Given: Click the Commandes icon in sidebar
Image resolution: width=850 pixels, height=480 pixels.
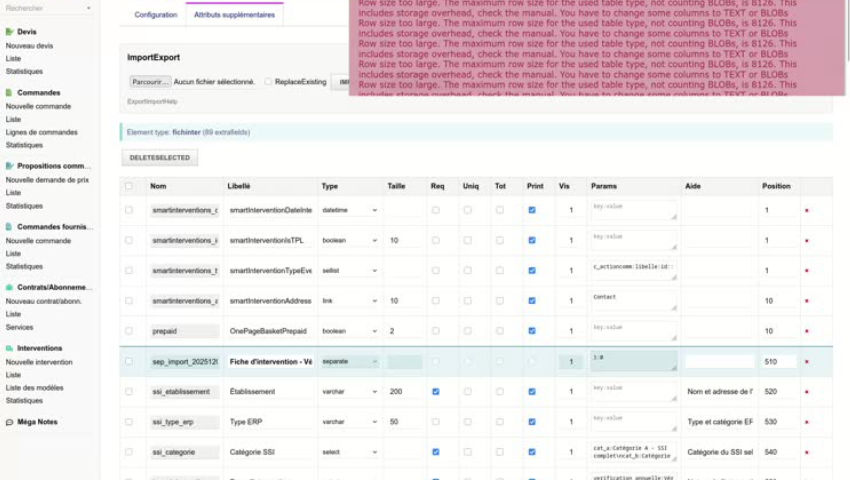Looking at the screenshot, I should (10, 93).
